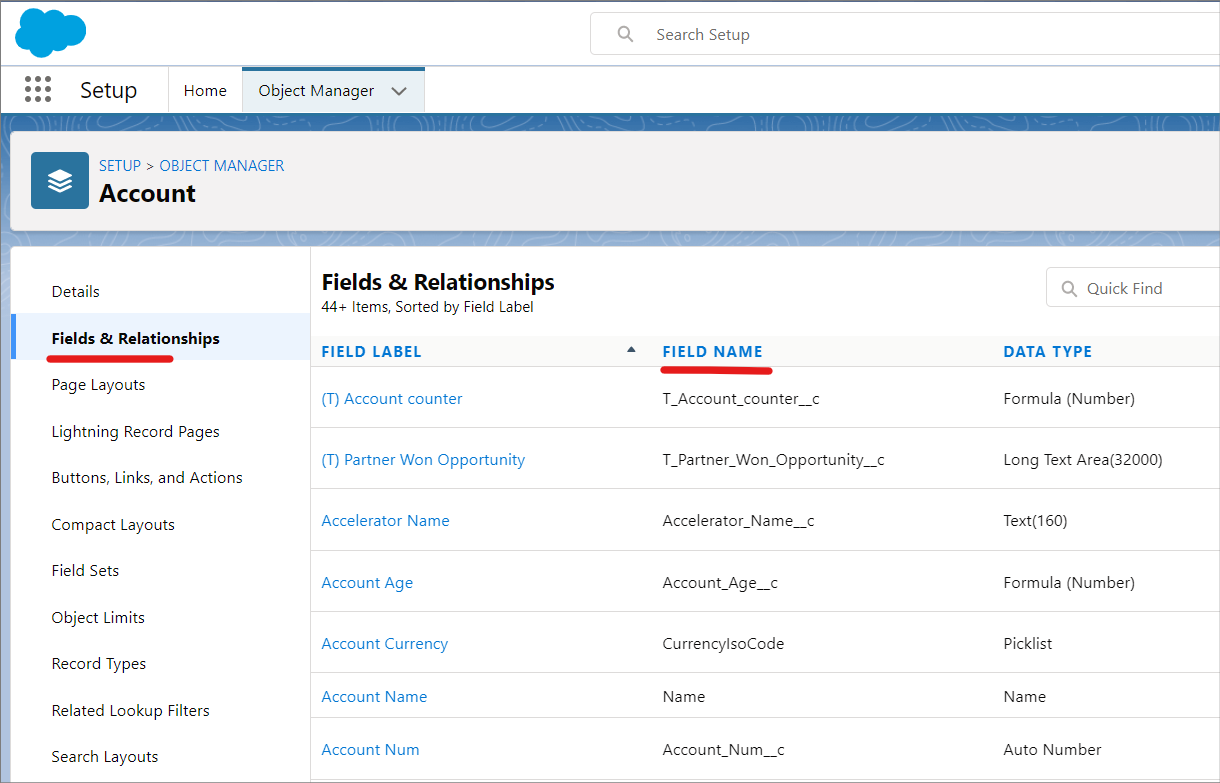
Task: Click the magnifier icon in Quick Find
Action: tap(1068, 288)
